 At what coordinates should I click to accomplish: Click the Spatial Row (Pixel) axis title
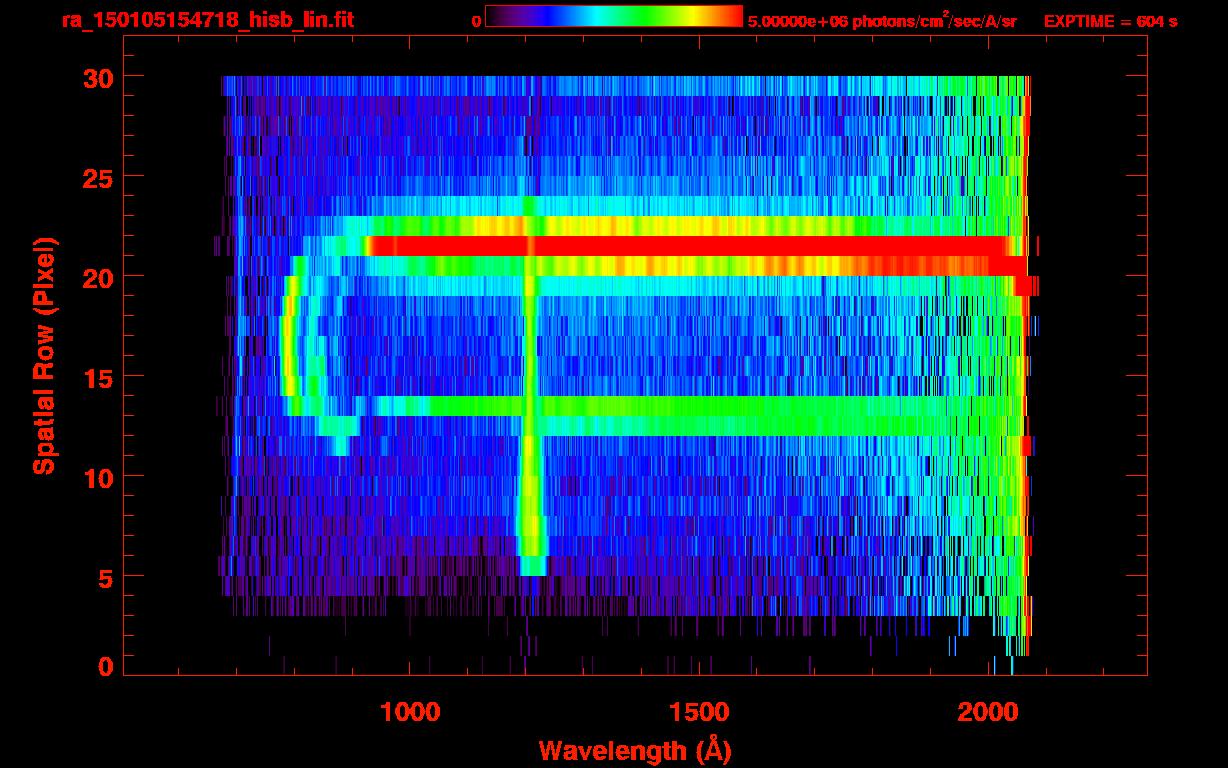44,356
